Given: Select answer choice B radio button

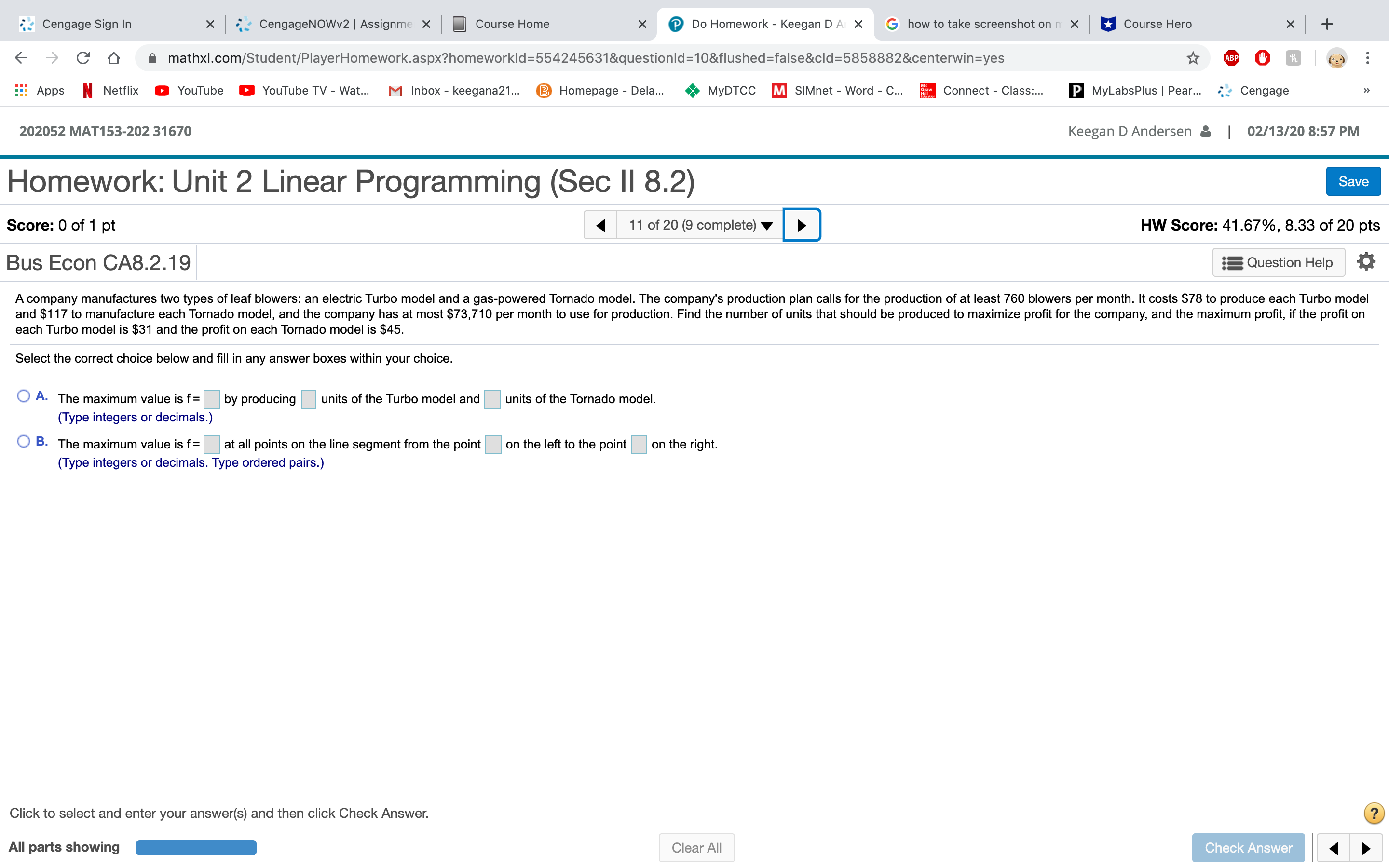Looking at the screenshot, I should [x=24, y=441].
